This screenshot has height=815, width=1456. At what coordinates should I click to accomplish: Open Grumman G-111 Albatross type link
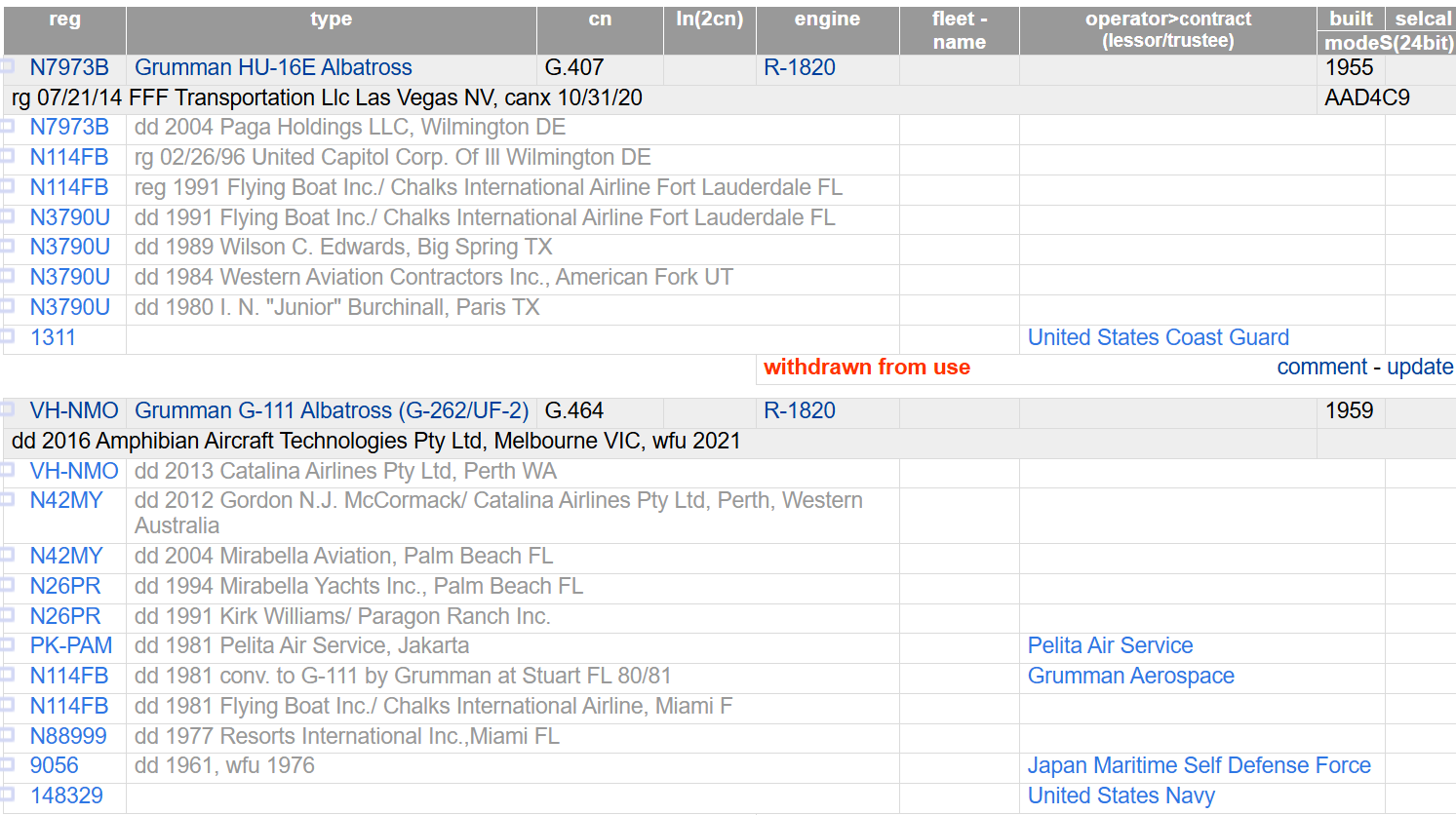332,410
